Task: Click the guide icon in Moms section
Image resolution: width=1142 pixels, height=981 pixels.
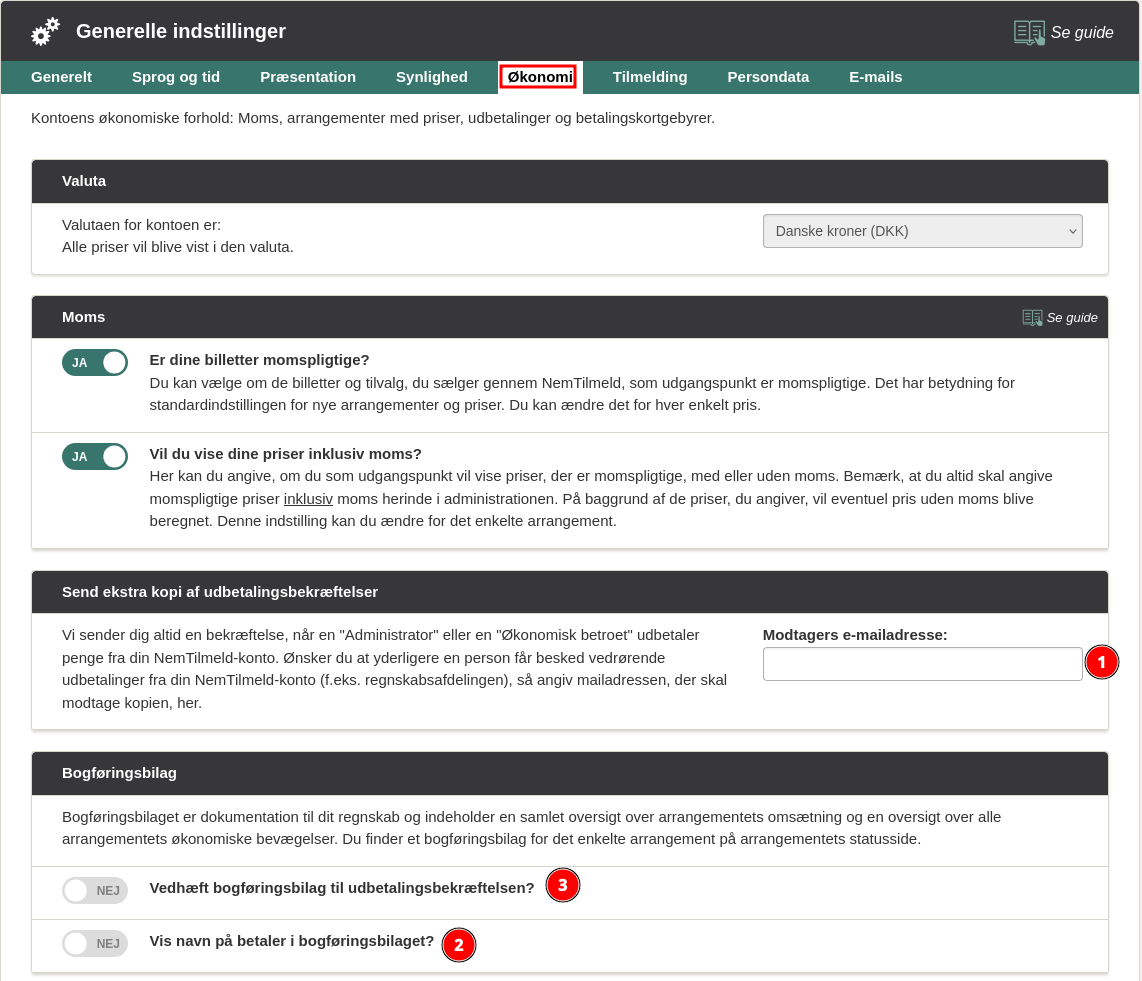Action: coord(1032,317)
